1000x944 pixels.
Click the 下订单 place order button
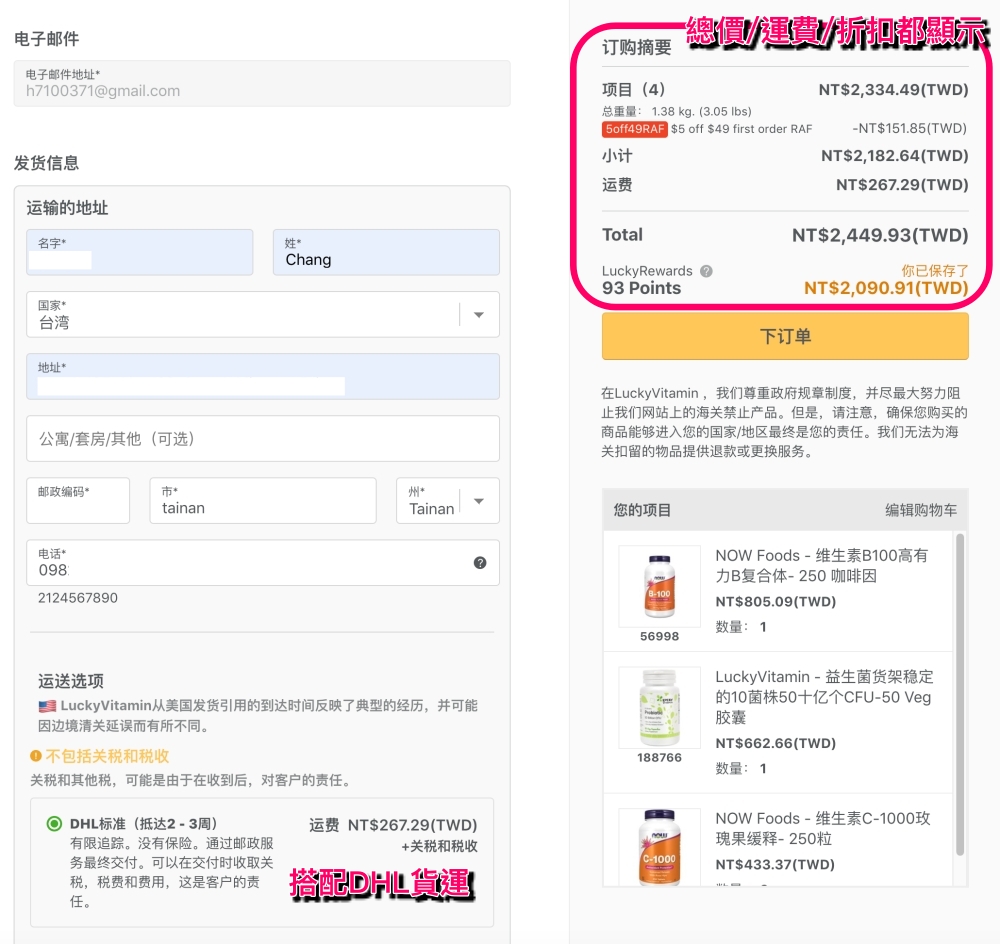click(x=785, y=336)
